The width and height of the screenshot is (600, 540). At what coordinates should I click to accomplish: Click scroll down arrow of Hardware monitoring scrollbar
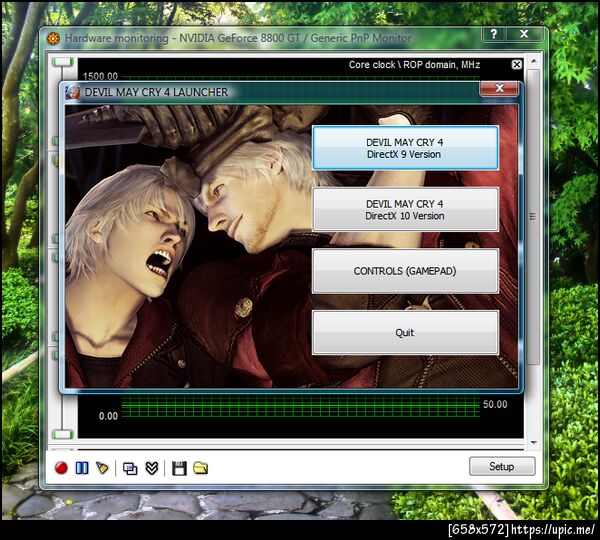[533, 443]
